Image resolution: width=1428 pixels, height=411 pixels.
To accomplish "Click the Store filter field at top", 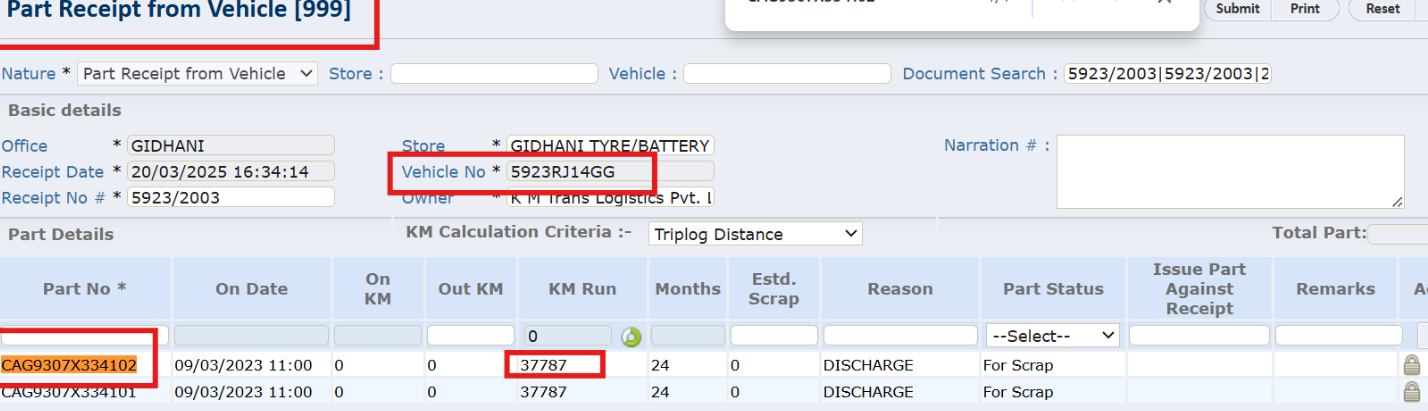I will [x=494, y=74].
